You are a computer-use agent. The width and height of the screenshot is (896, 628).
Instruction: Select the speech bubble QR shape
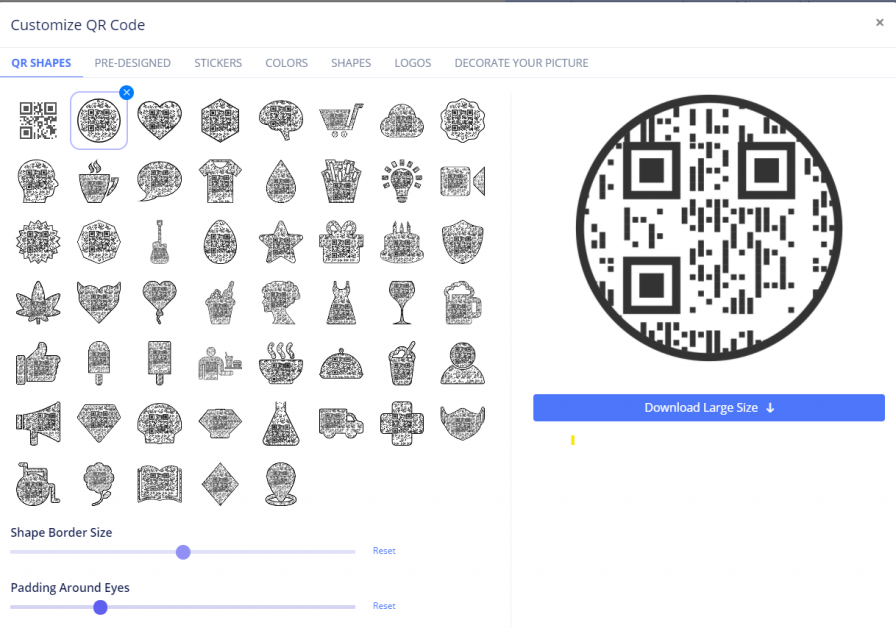tap(159, 181)
